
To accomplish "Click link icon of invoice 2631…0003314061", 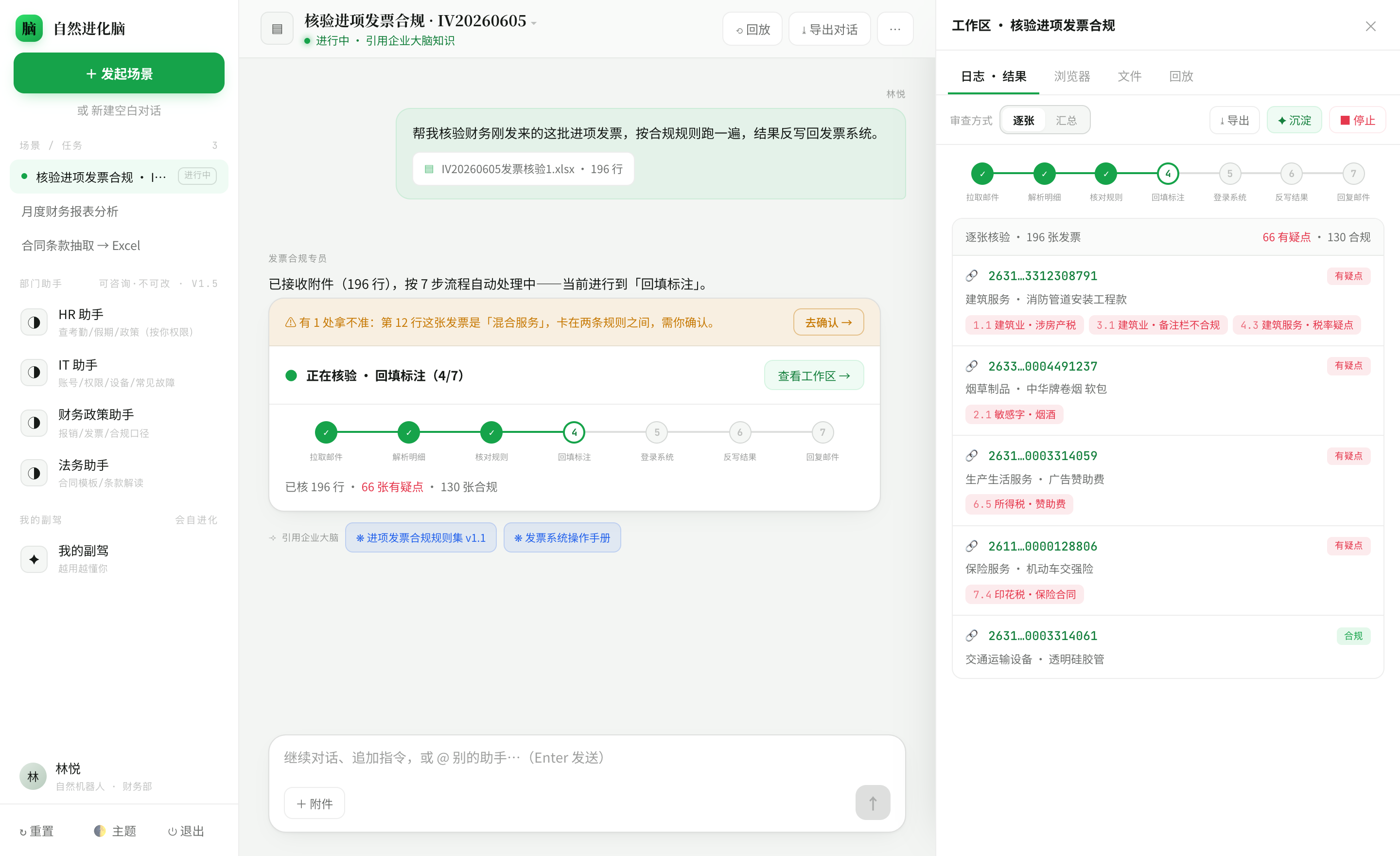I will (x=972, y=636).
